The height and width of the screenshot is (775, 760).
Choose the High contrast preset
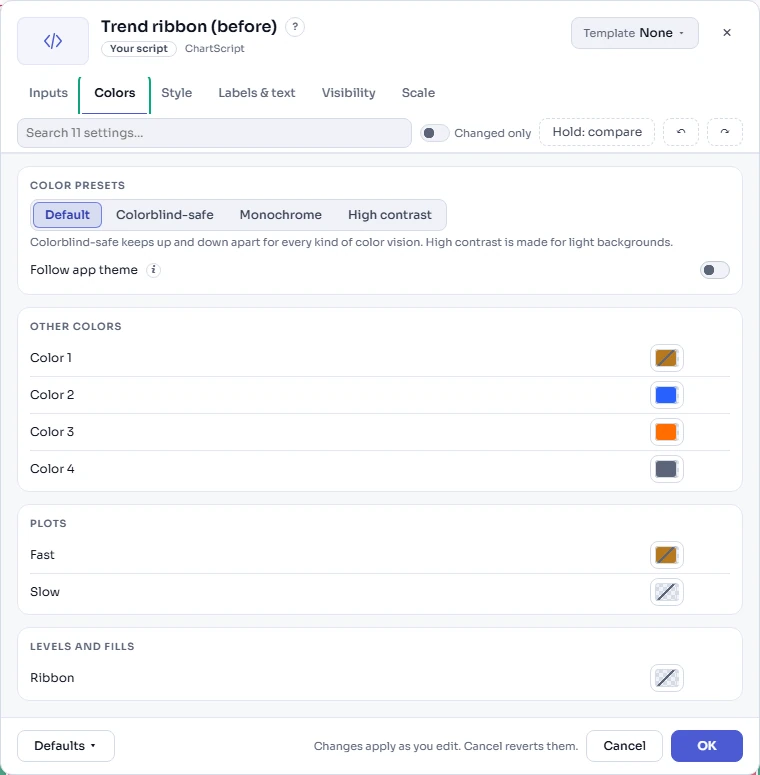tap(389, 215)
